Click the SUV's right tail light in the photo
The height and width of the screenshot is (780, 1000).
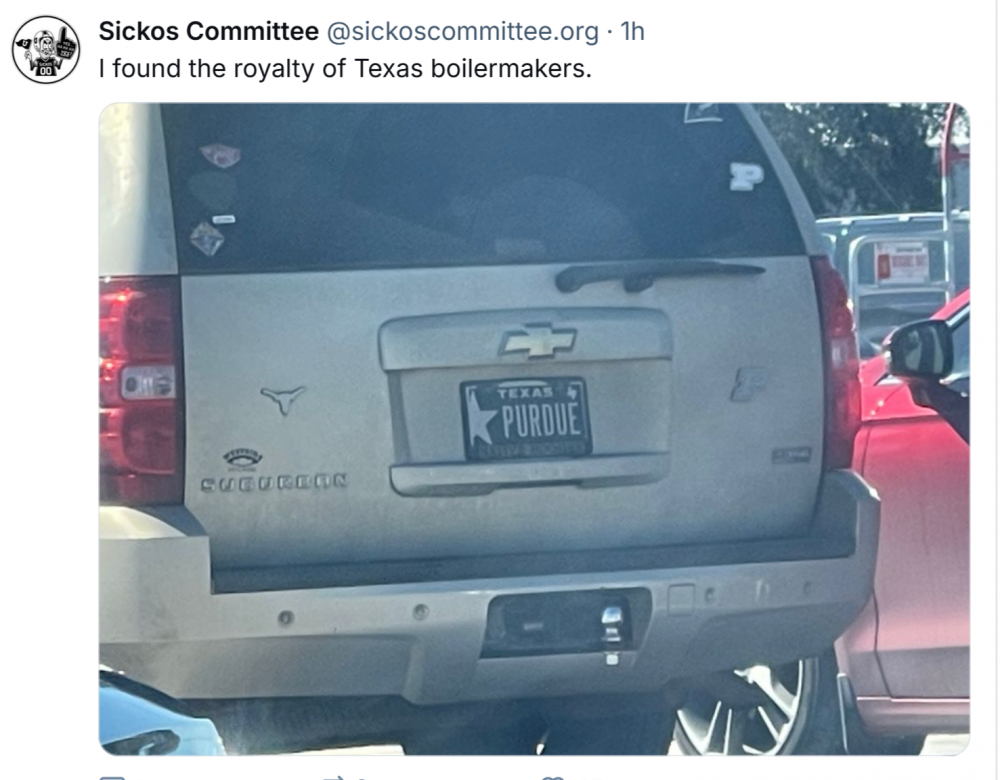coord(838,360)
